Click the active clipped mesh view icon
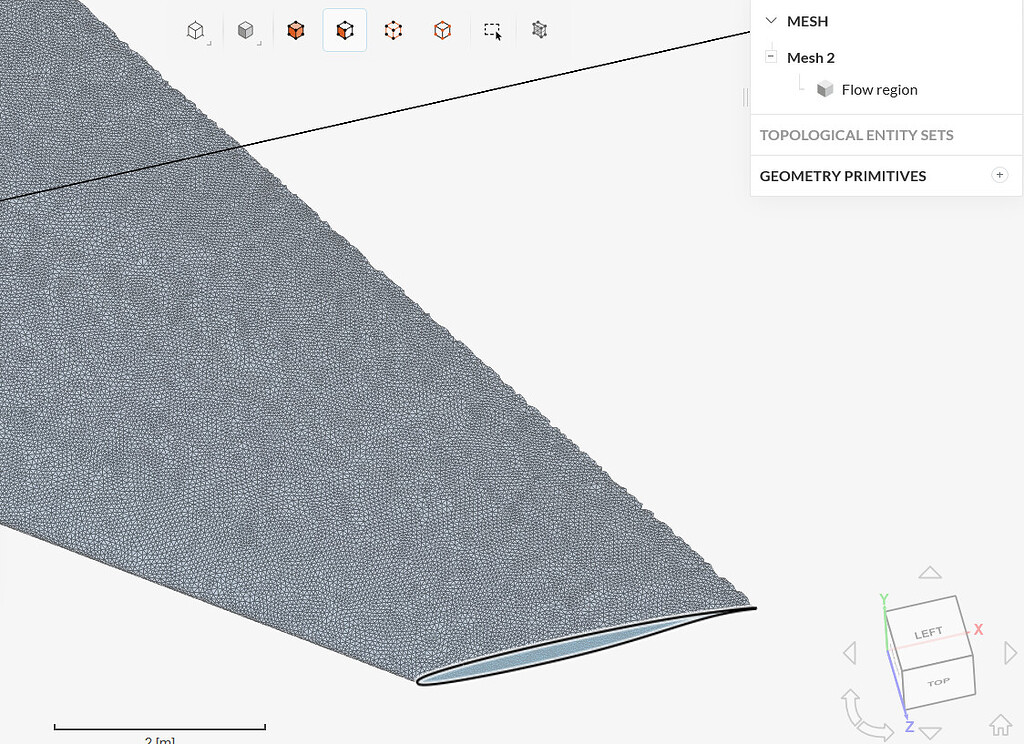Image resolution: width=1024 pixels, height=744 pixels. 344,30
